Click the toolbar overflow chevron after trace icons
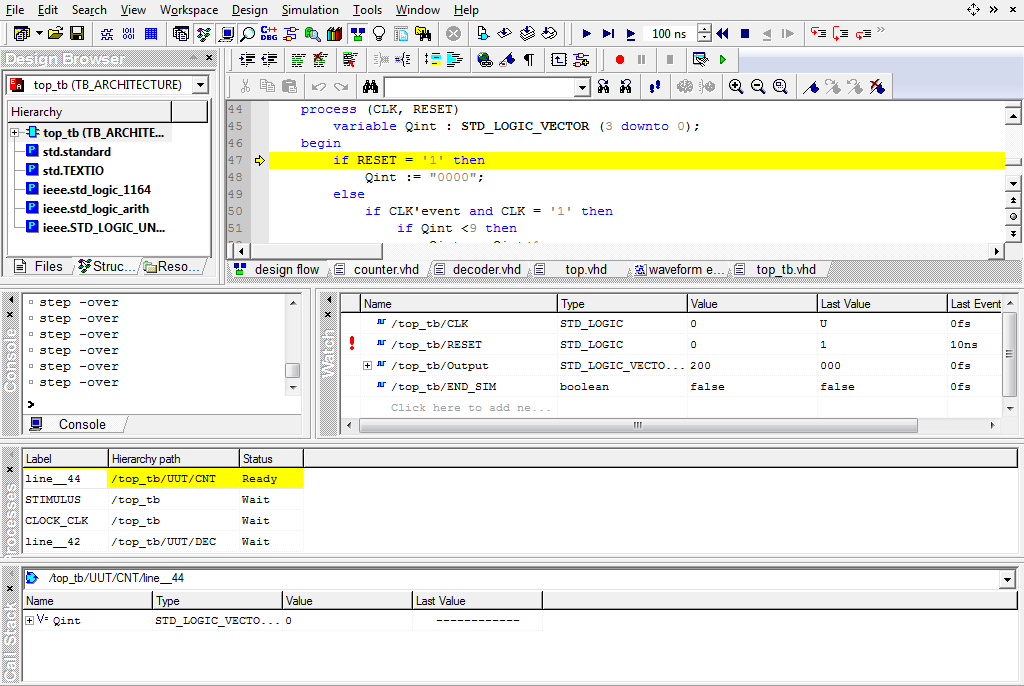Screen dimensions: 1024x686 [882, 31]
